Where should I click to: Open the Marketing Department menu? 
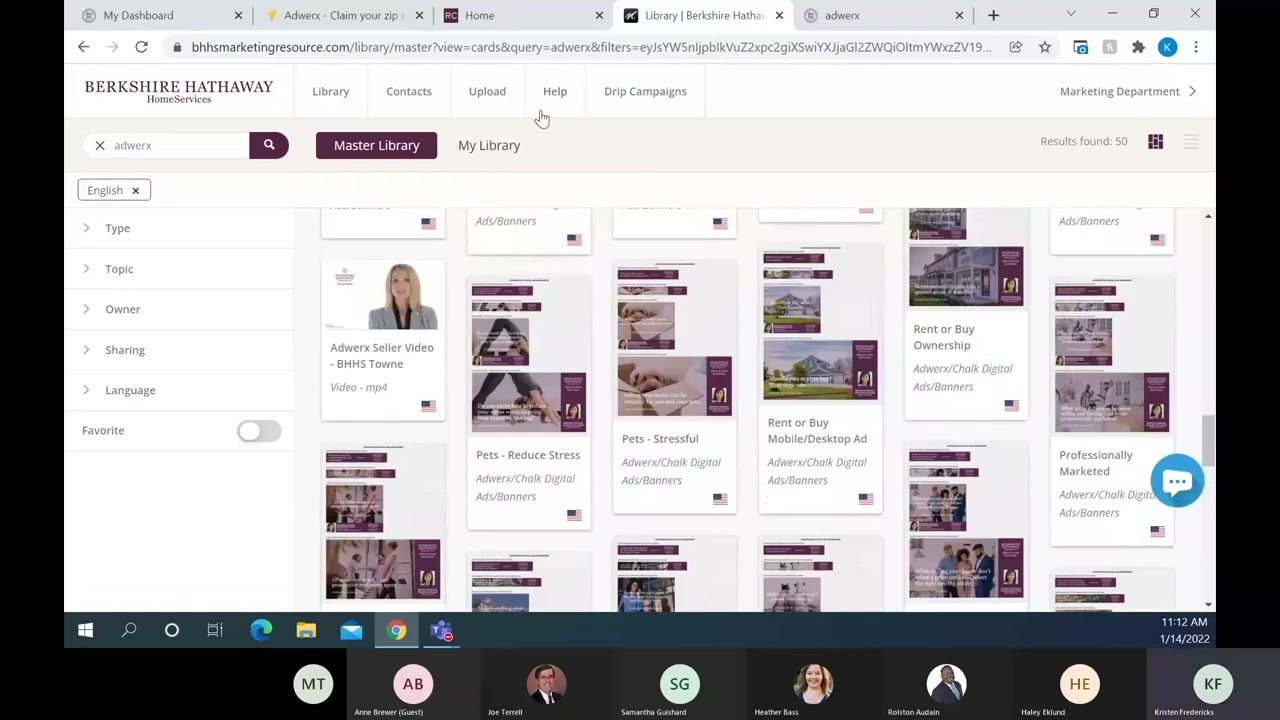pyautogui.click(x=1128, y=91)
